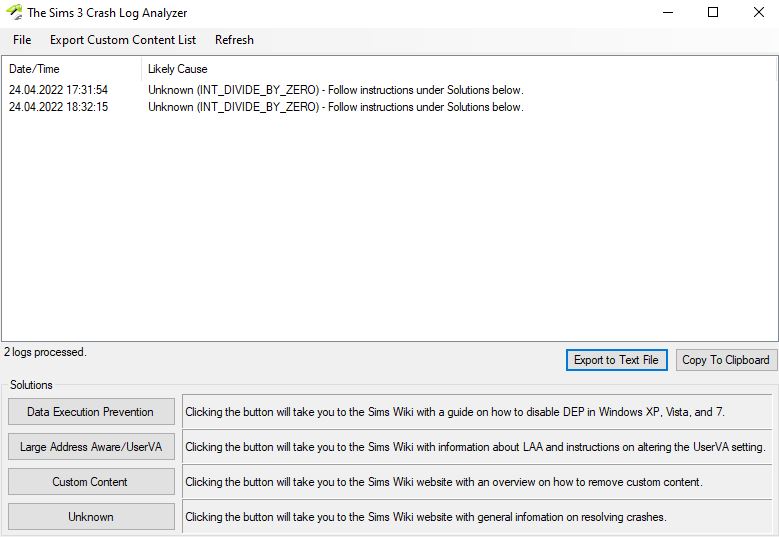779x537 pixels.
Task: Click the DEP guide description text
Action: (x=461, y=412)
